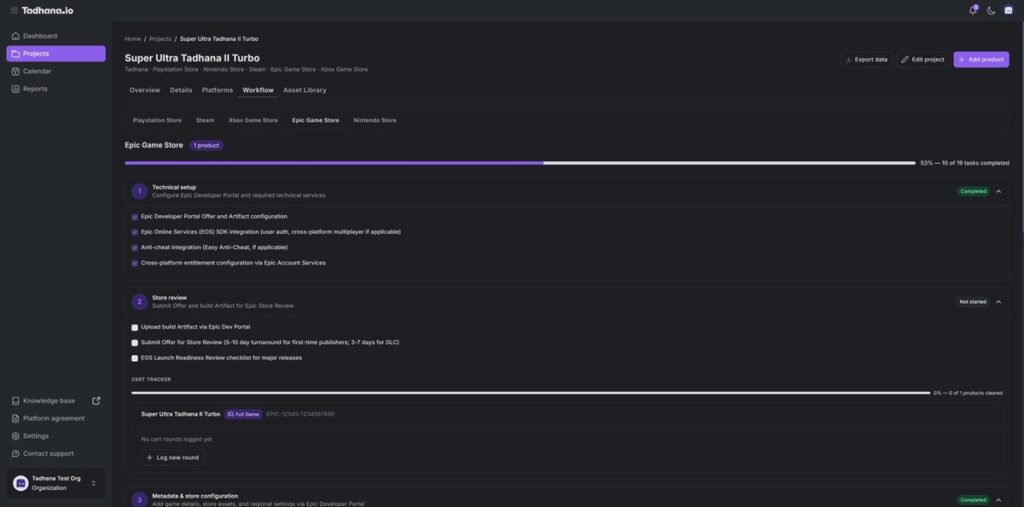1024x507 pixels.
Task: Select the Nintendo Store workflow tab
Action: click(x=375, y=120)
